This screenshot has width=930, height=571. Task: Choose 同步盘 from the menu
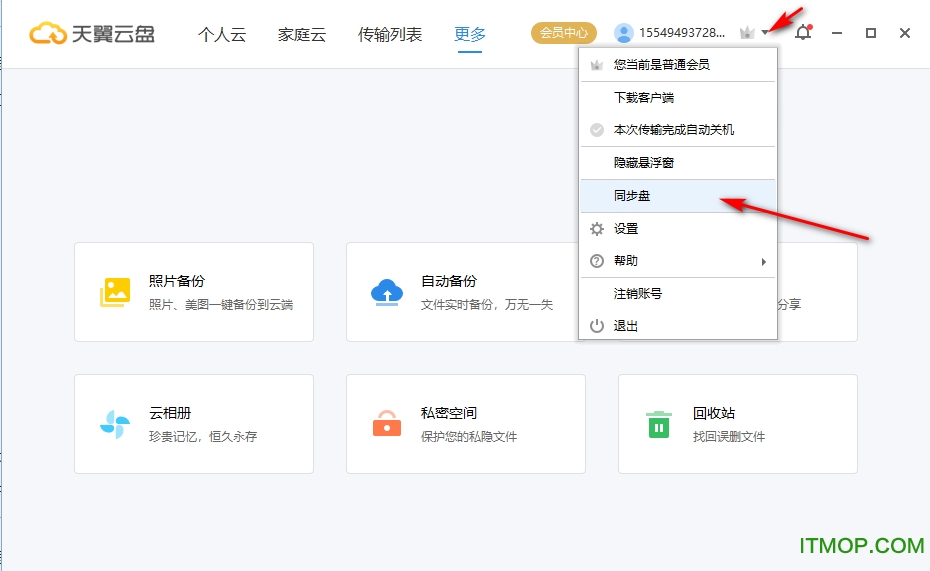[x=678, y=196]
